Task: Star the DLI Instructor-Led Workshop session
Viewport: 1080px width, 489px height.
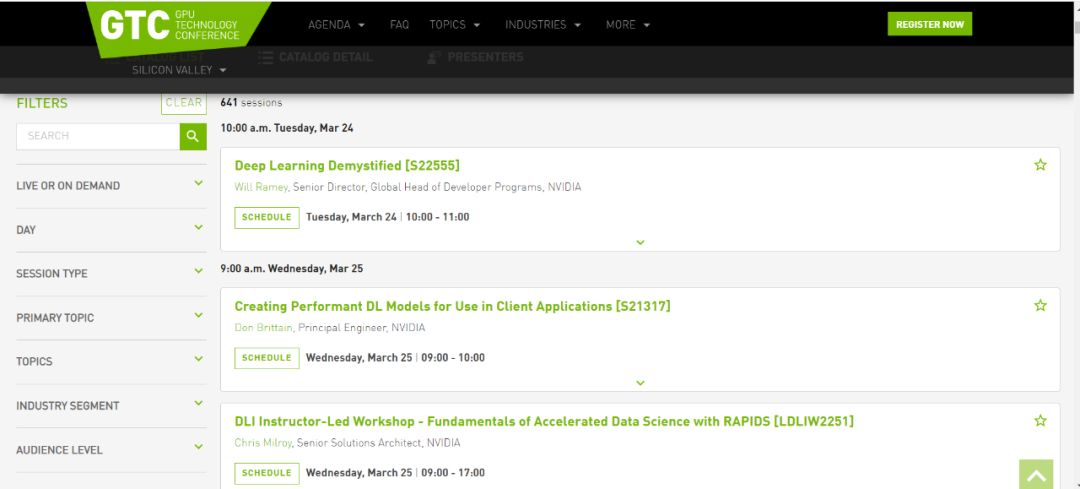Action: click(x=1040, y=420)
